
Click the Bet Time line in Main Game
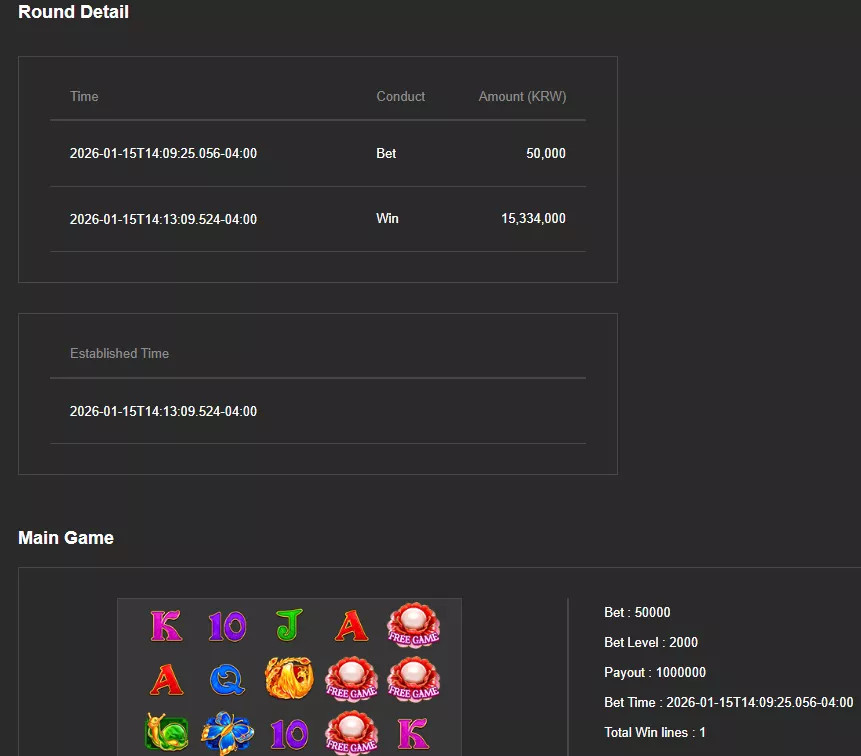[x=729, y=702]
